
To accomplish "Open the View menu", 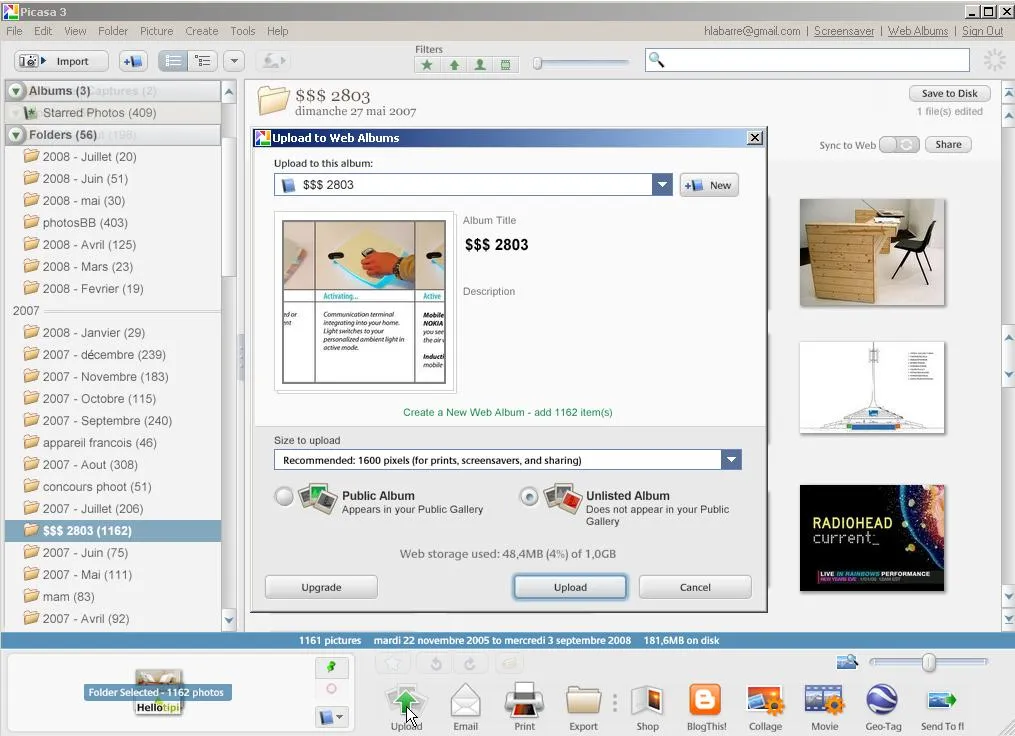I will pos(75,31).
